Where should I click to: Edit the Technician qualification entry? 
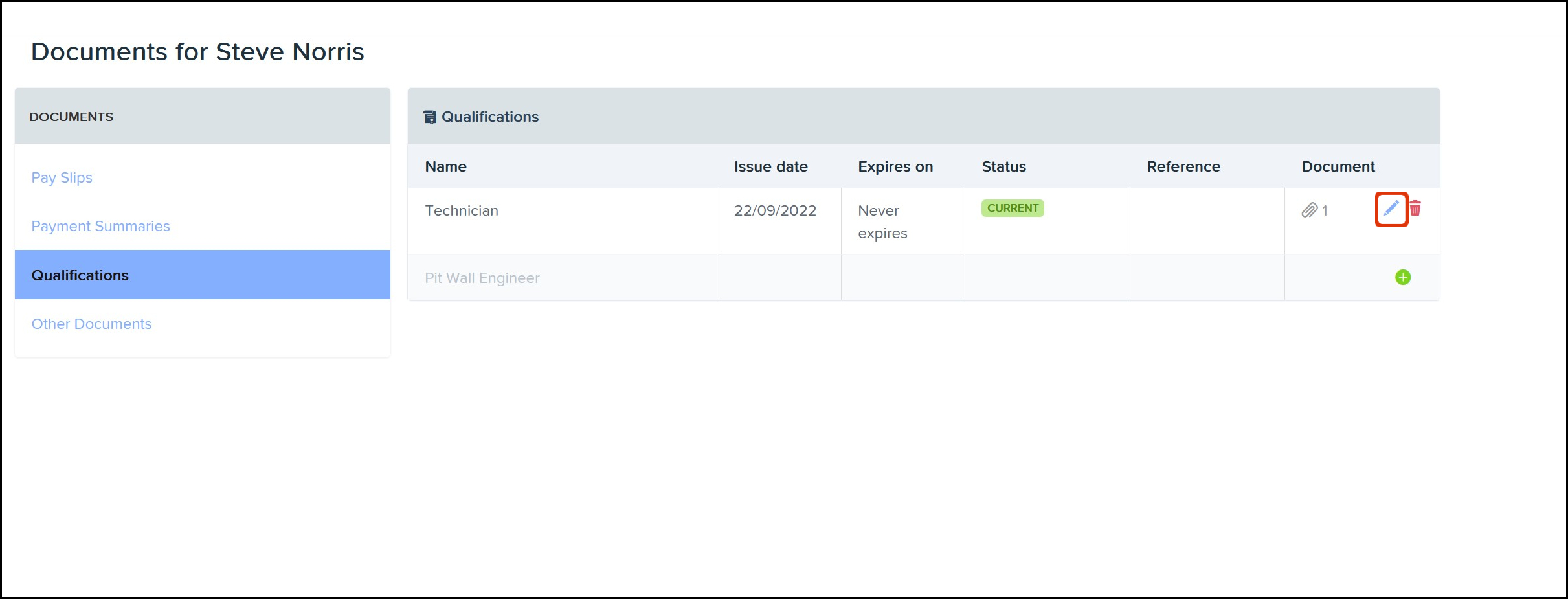pyautogui.click(x=1392, y=209)
